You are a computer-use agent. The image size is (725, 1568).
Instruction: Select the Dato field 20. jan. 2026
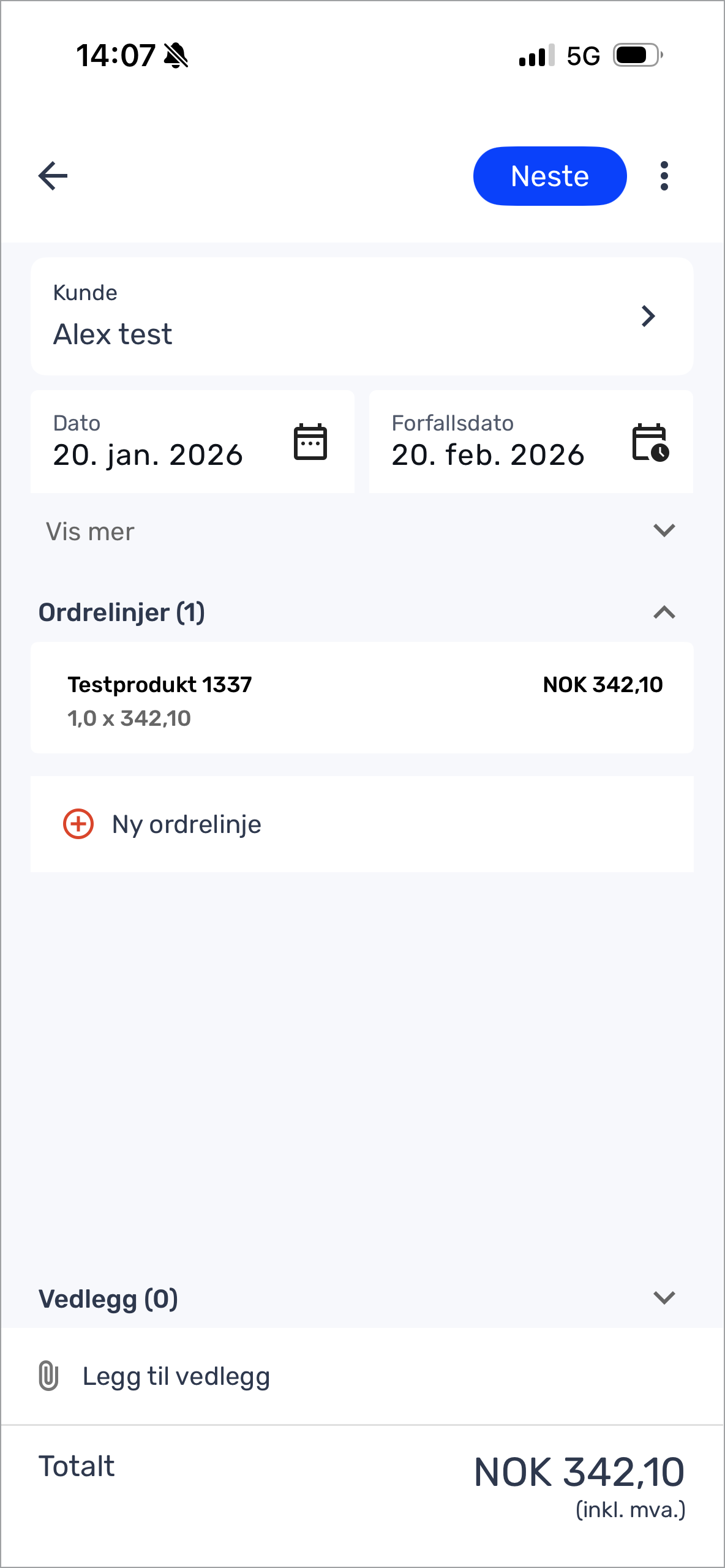[x=148, y=454]
